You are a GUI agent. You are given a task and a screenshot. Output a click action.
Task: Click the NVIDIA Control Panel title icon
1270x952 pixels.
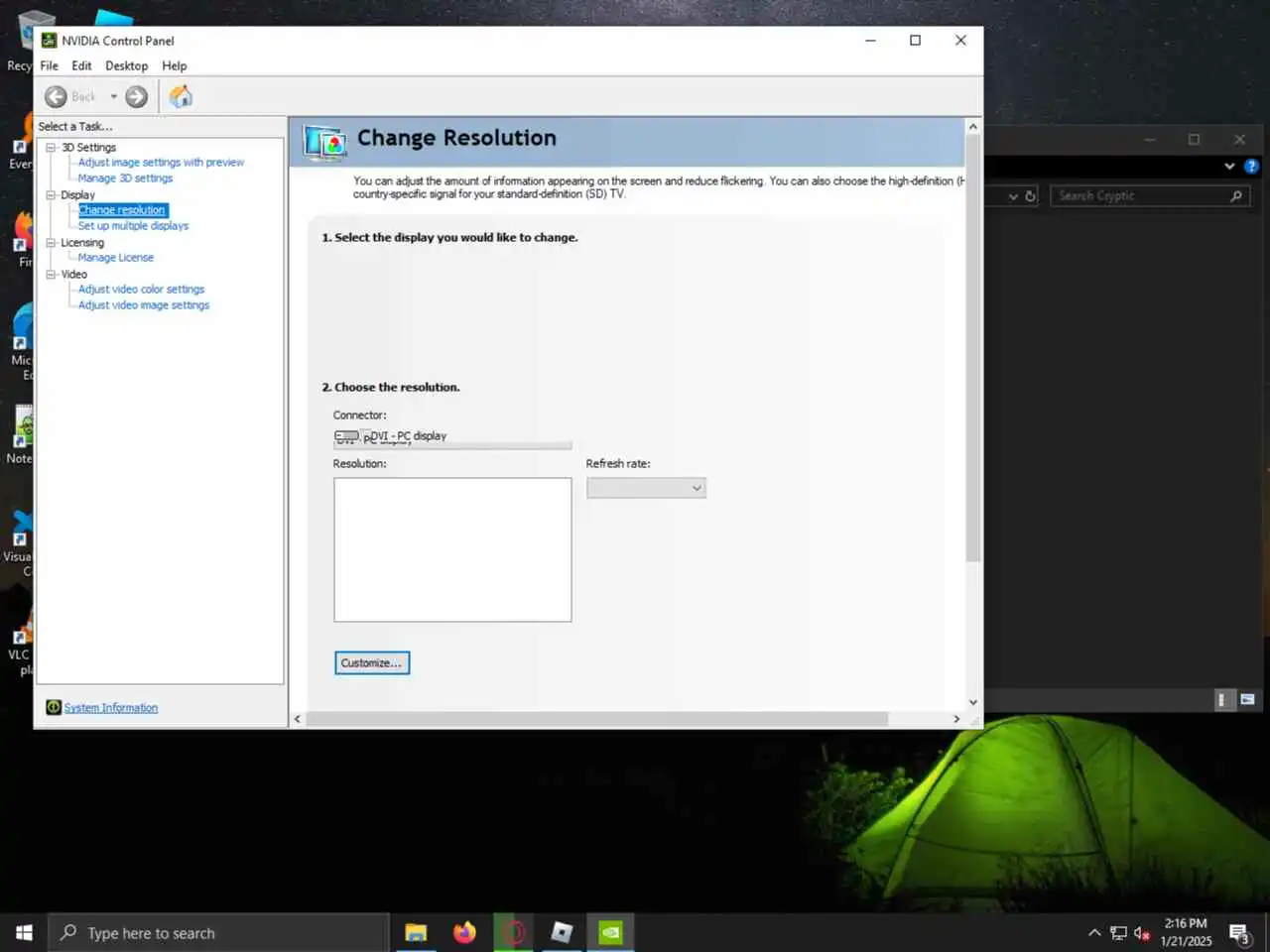click(x=49, y=41)
